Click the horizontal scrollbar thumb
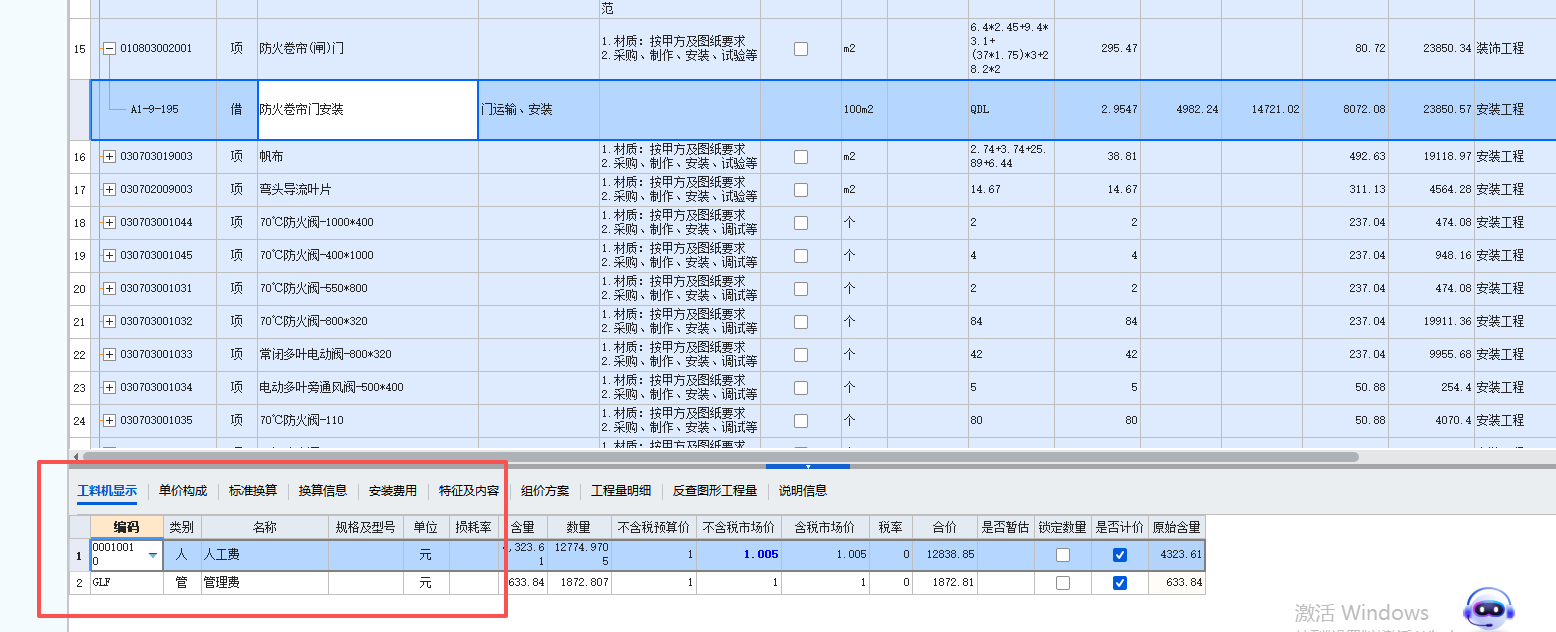Screen dimensions: 1556x632 pos(808,466)
